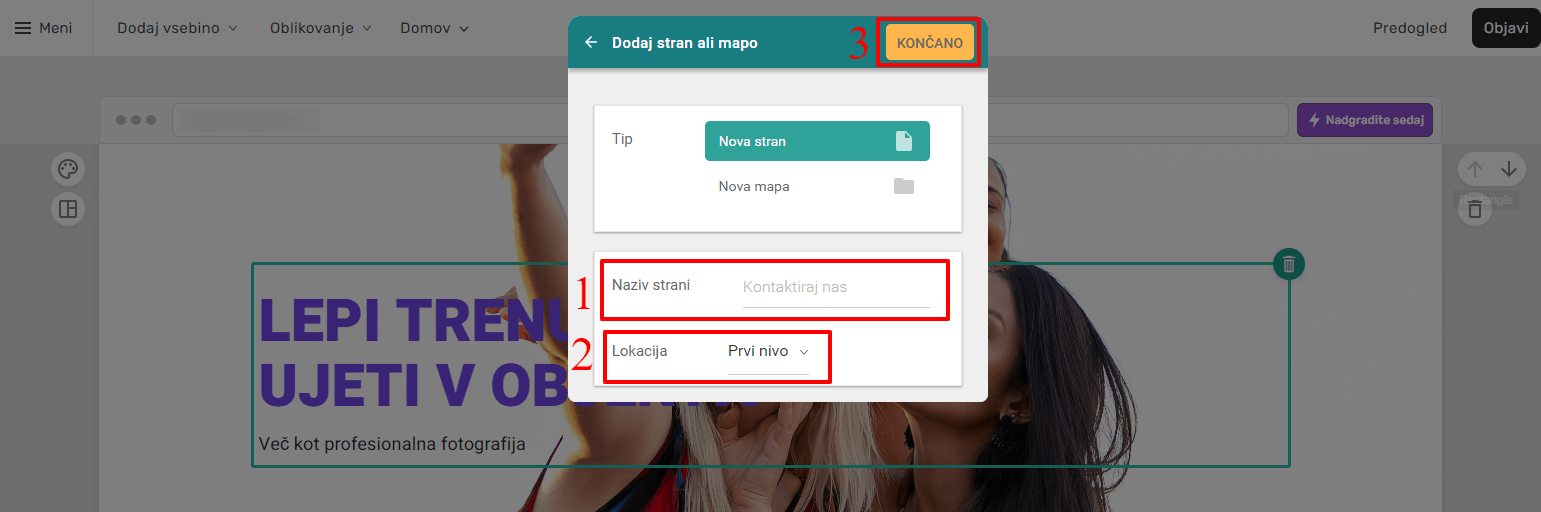
Task: Expand the Dodaj vsebino menu
Action: pos(177,28)
